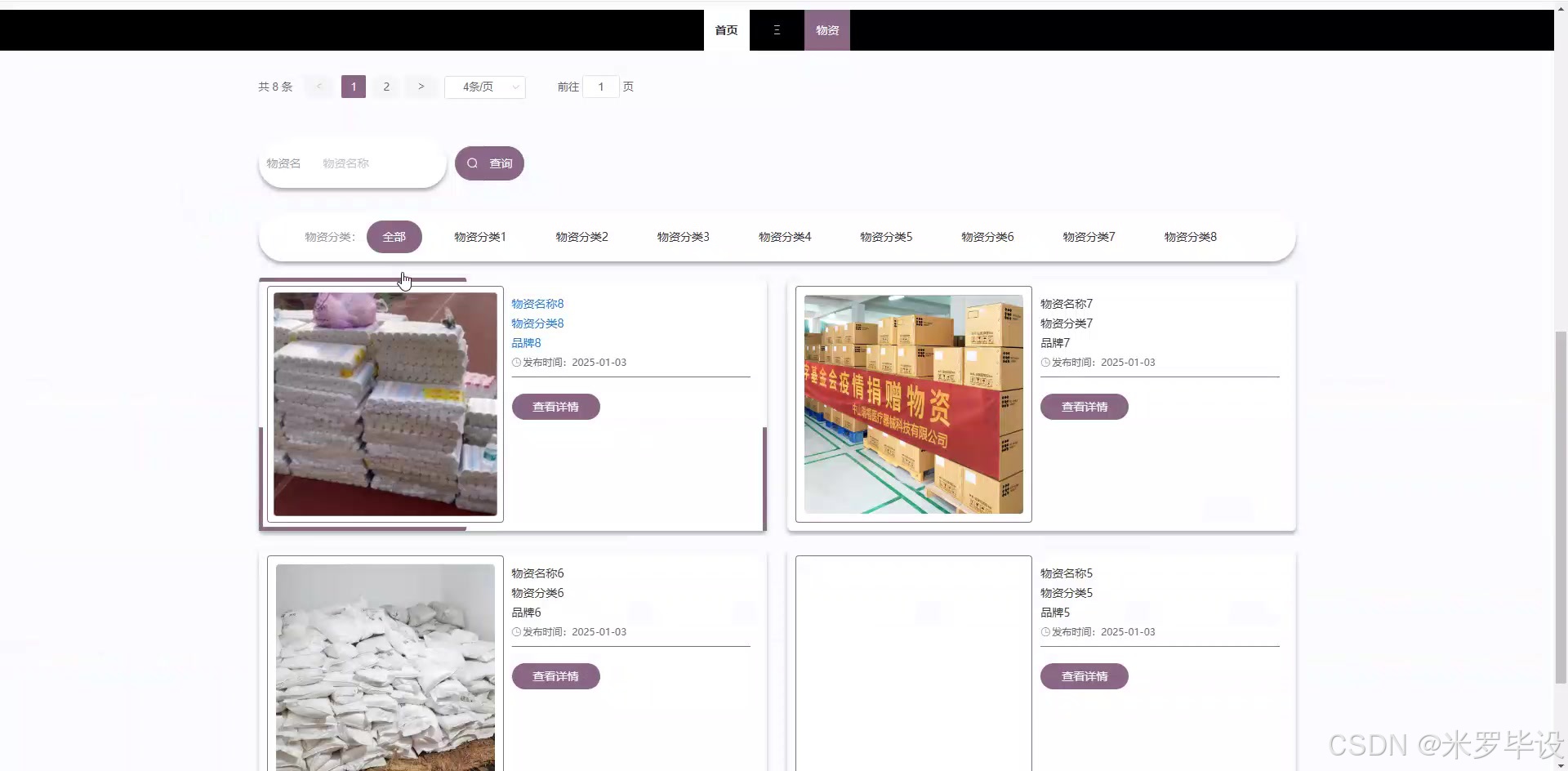This screenshot has height=771, width=1568.
Task: Open the 4条/页 page size dropdown
Action: tap(485, 87)
